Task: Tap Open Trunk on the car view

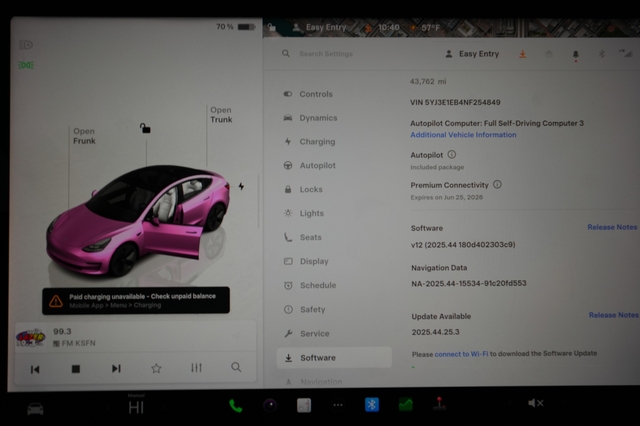Action: point(221,115)
